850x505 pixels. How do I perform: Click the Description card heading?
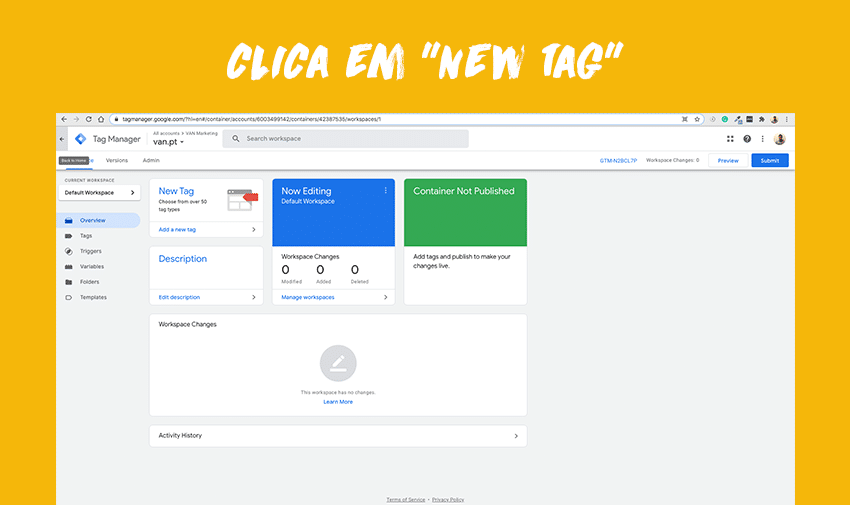[183, 259]
